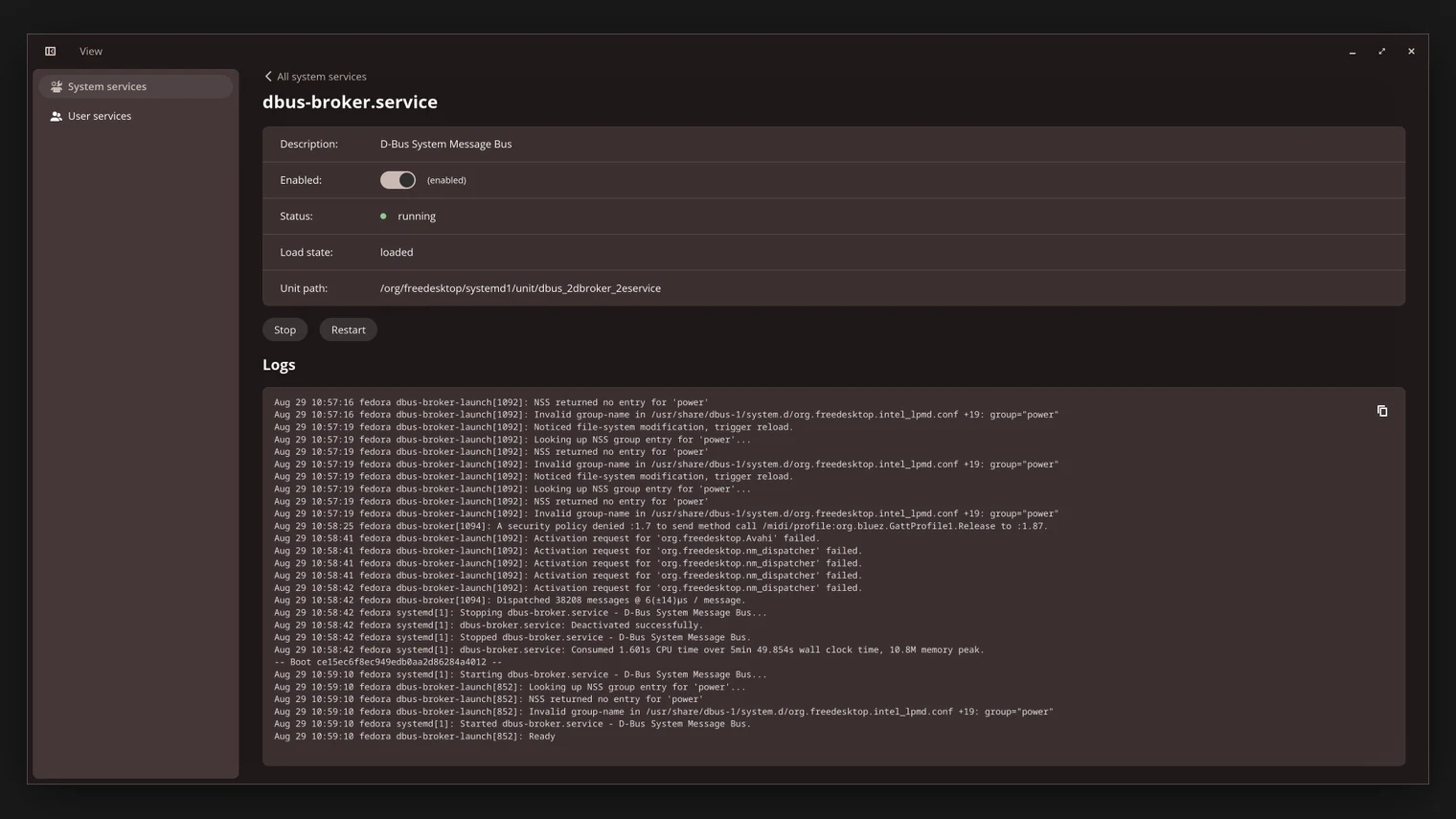Click the Description: label
Screen dimensions: 1456x819
308,144
